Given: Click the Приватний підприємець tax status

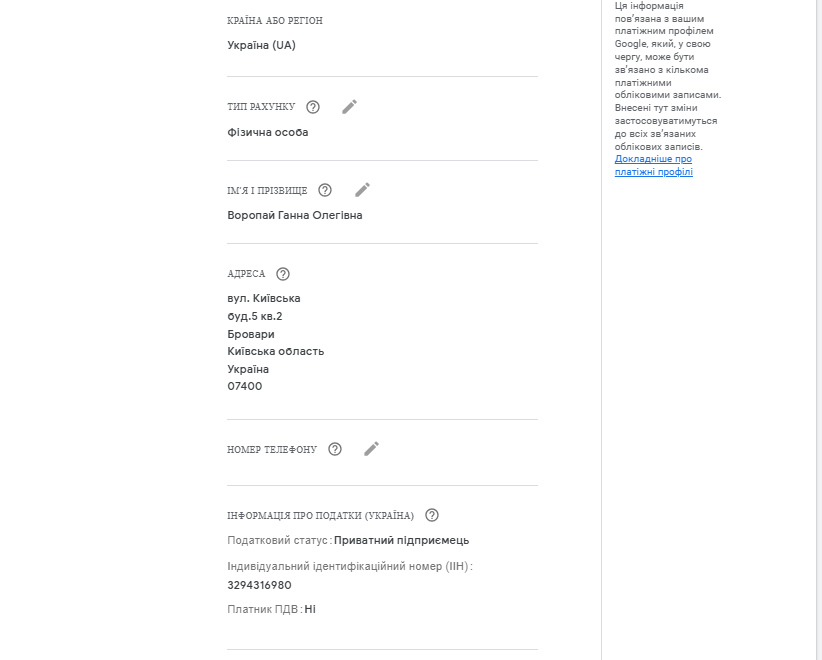Looking at the screenshot, I should pyautogui.click(x=402, y=540).
